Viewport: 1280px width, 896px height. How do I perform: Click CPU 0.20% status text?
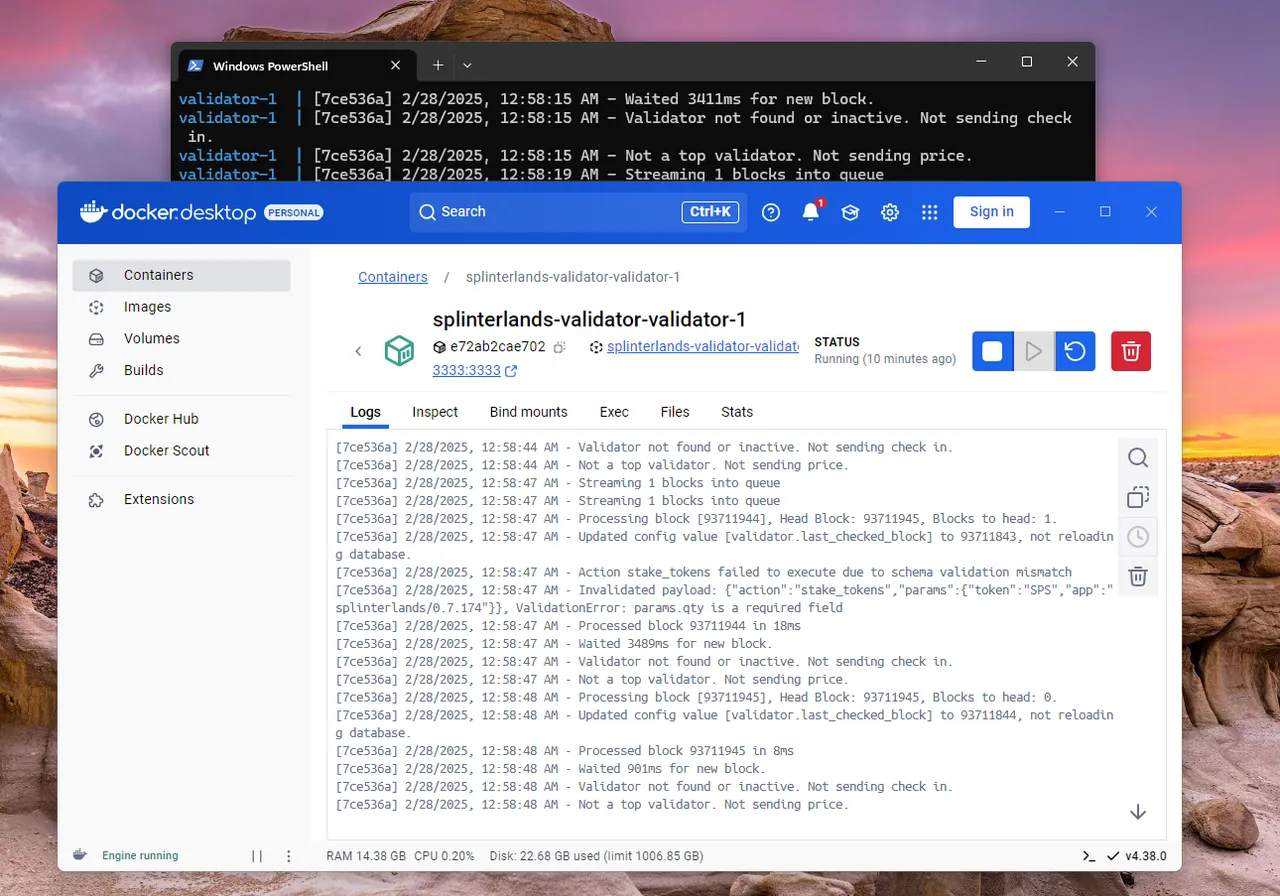445,856
